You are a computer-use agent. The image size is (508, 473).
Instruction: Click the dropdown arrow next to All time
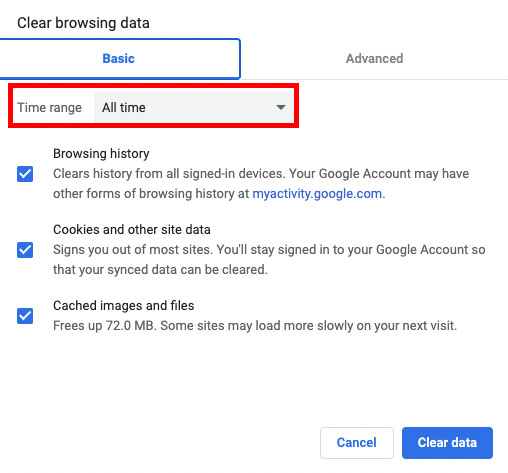click(x=281, y=107)
